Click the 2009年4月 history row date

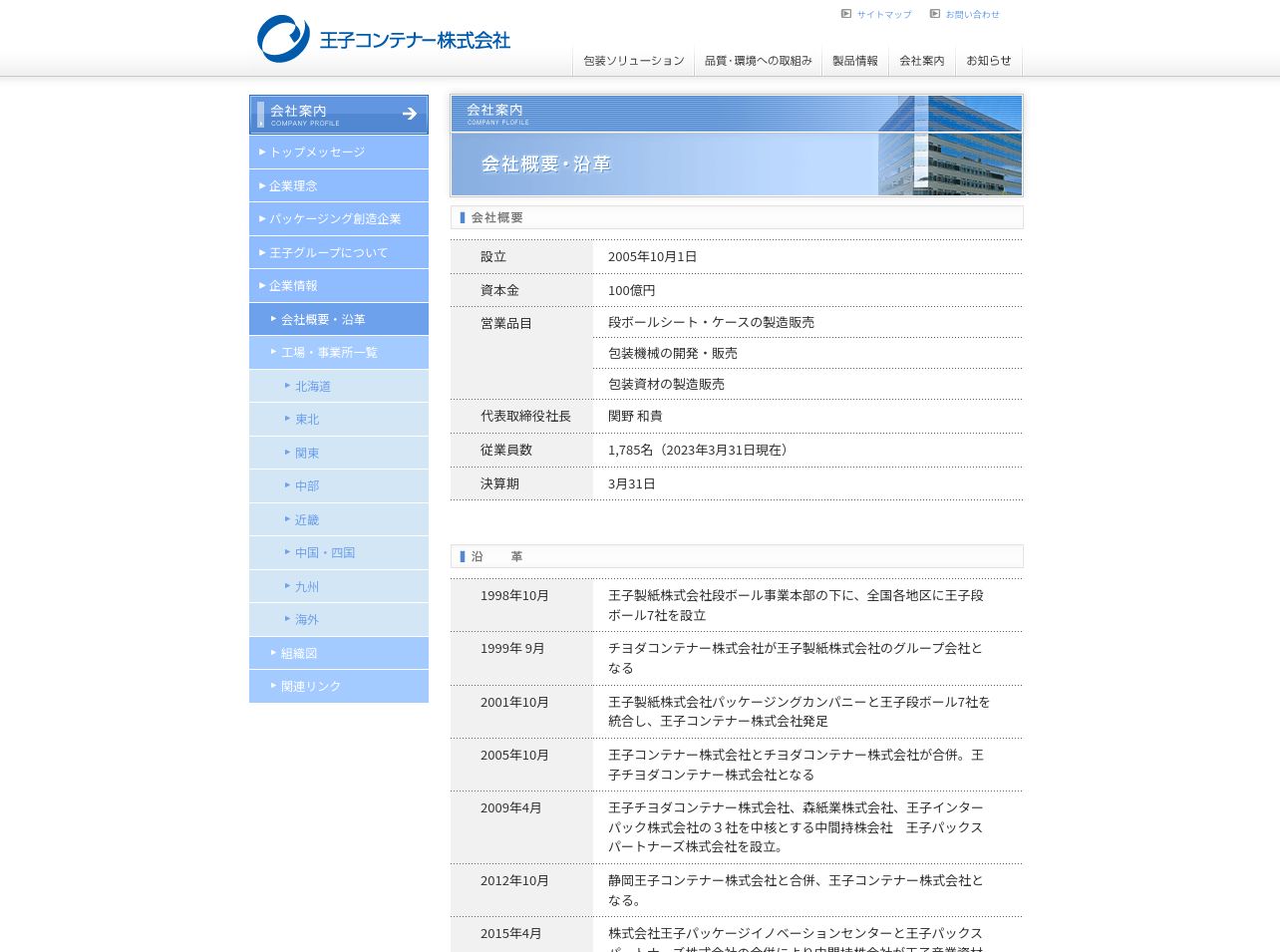[x=510, y=807]
